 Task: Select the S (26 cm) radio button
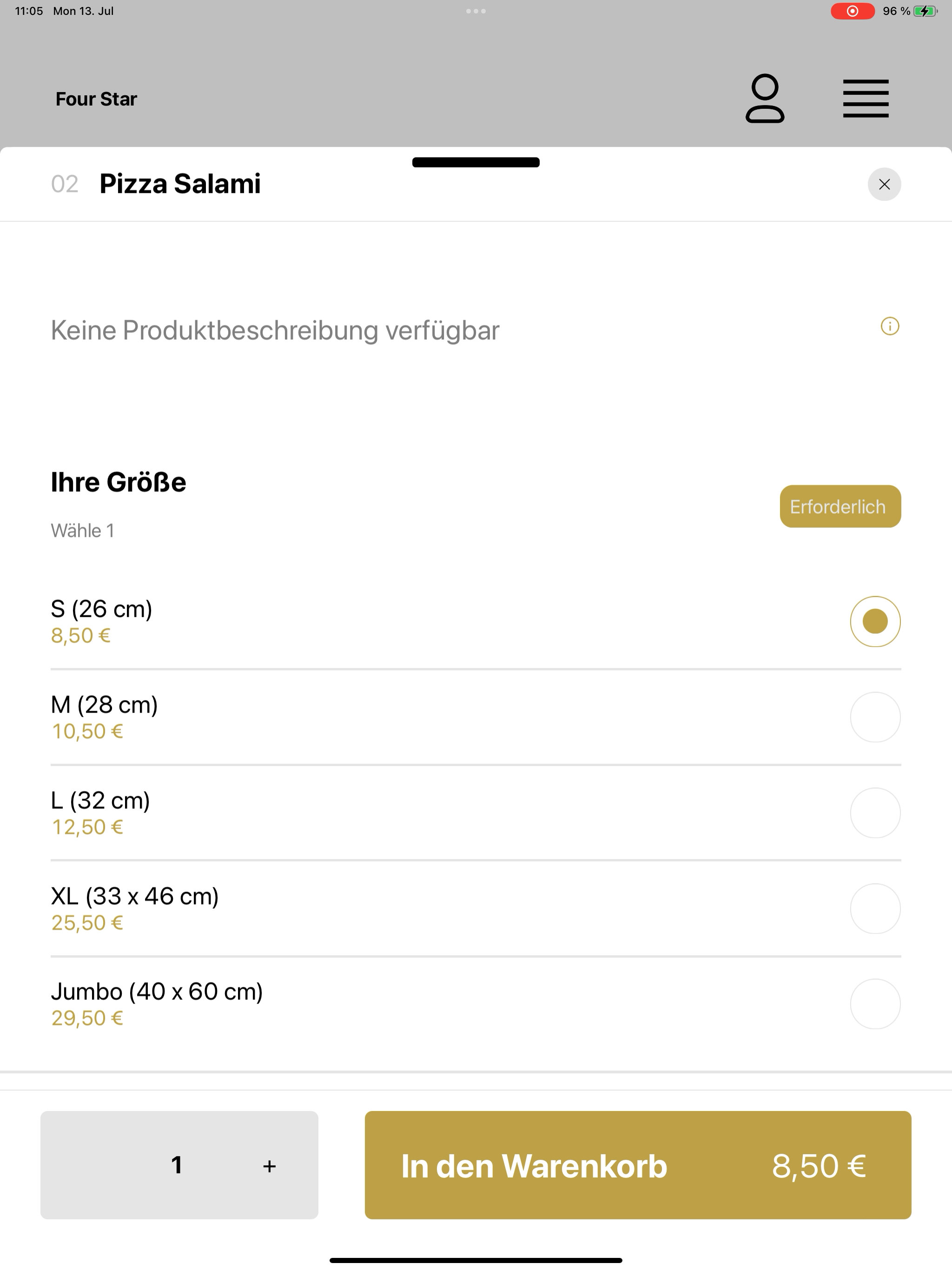[875, 622]
